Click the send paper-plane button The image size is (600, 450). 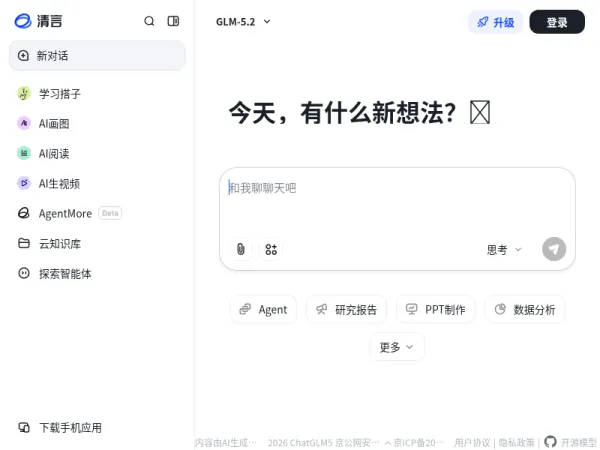pyautogui.click(x=554, y=249)
